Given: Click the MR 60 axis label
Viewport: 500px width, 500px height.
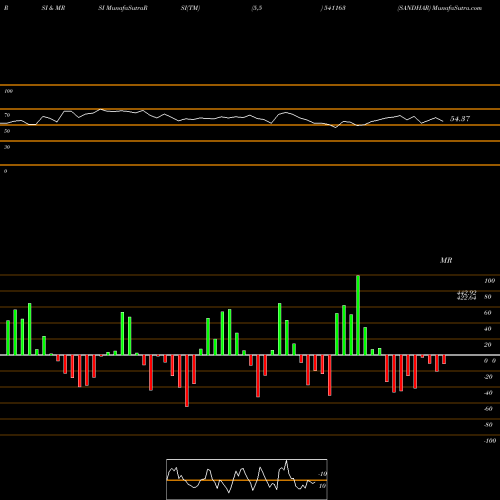Looking at the screenshot, I should (x=487, y=313).
